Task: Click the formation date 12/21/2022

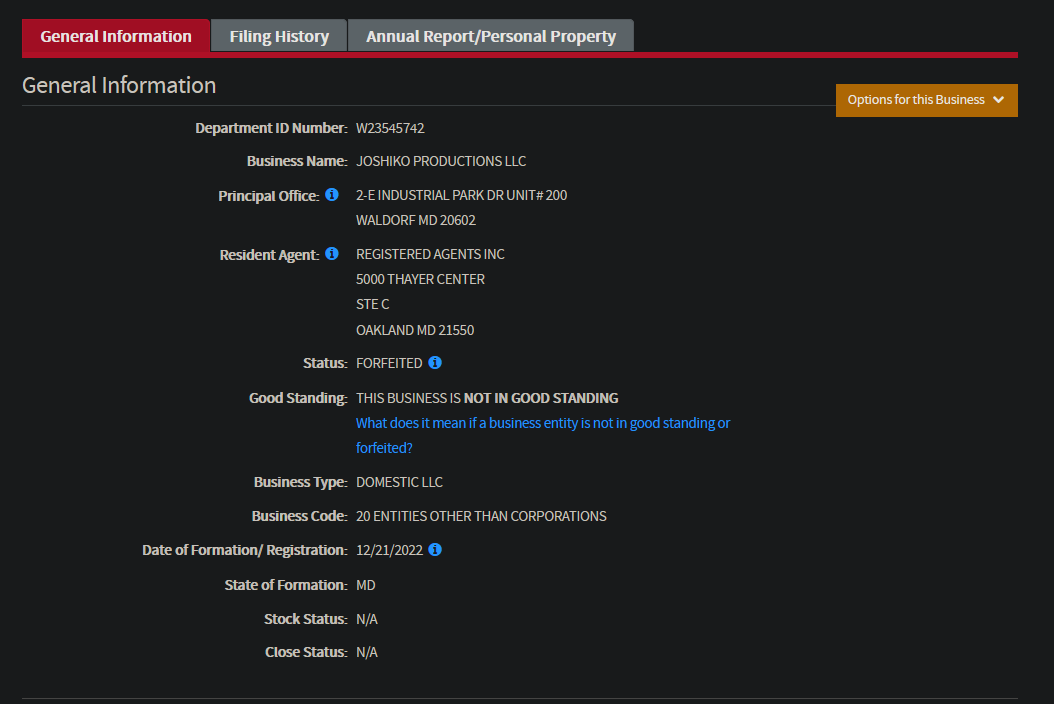Action: click(389, 550)
